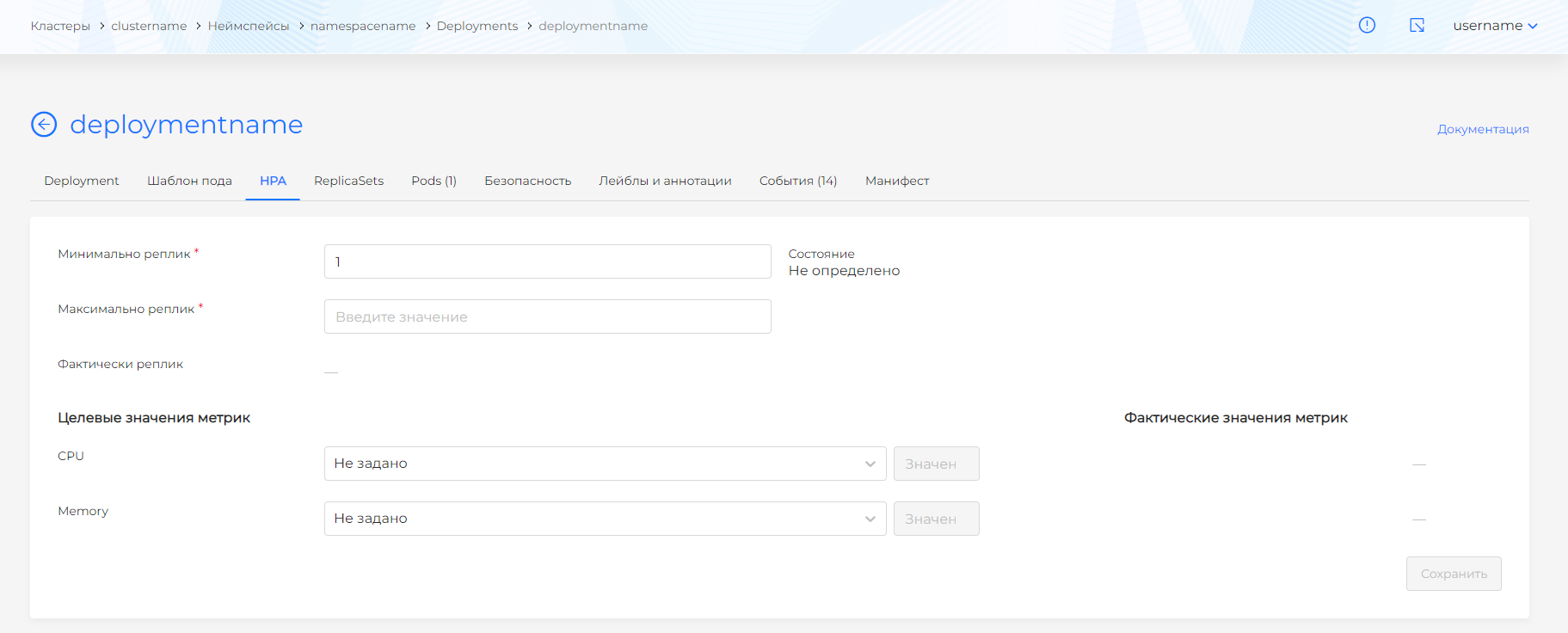
Task: Go to namespacename in the breadcrumb
Action: 363,26
